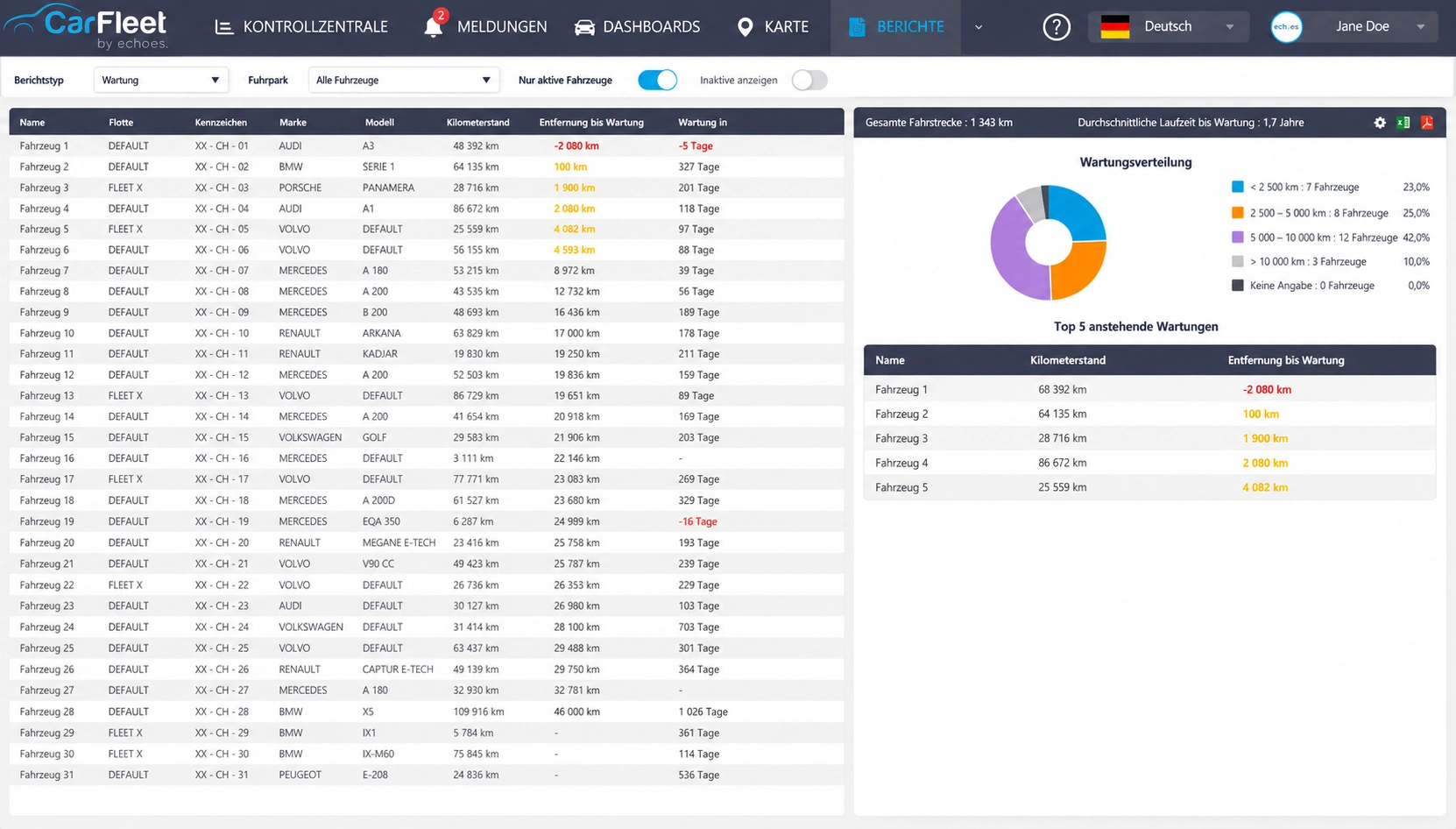Open report settings gear icon

(1380, 123)
